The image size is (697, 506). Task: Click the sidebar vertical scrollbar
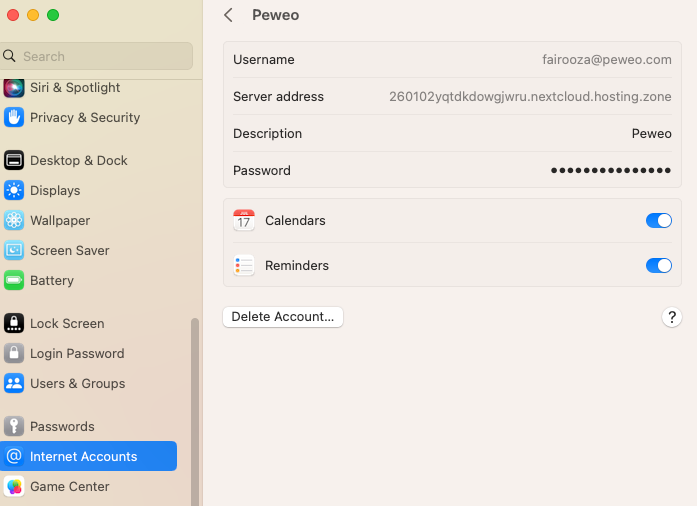tap(195, 411)
